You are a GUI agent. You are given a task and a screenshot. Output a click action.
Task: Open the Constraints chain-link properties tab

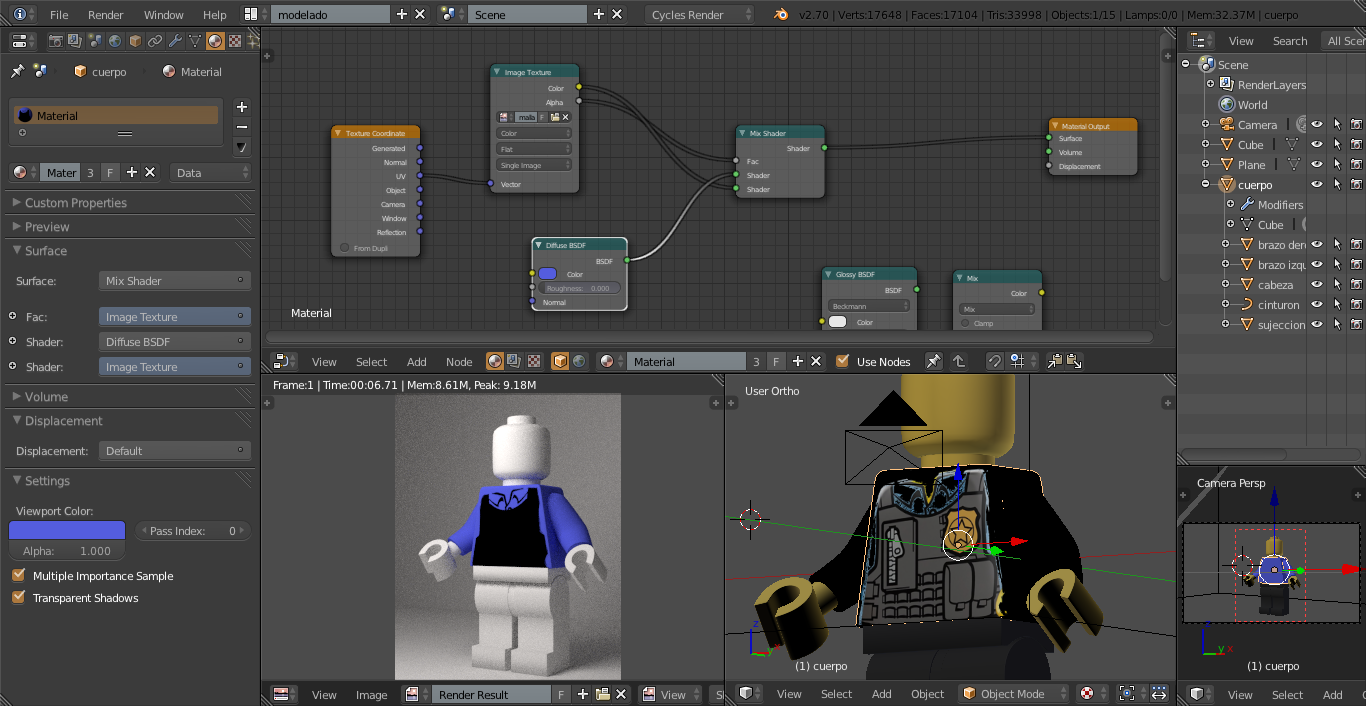(155, 41)
